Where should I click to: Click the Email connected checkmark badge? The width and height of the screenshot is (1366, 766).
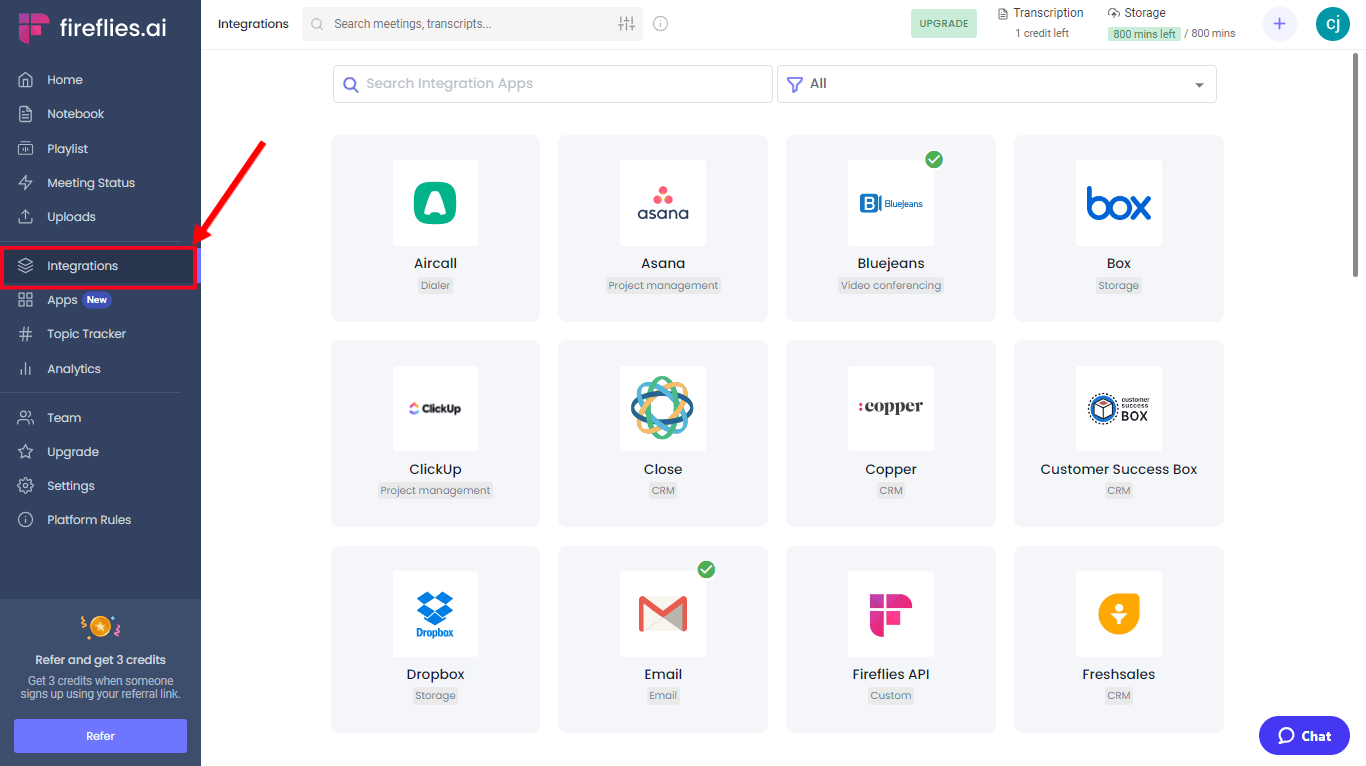706,569
